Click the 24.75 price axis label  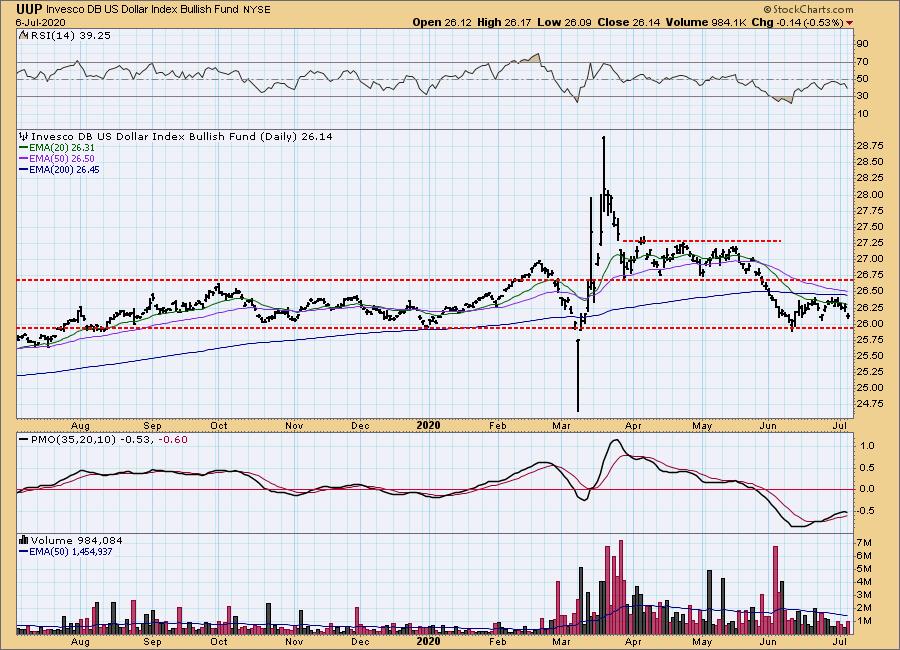coord(870,404)
